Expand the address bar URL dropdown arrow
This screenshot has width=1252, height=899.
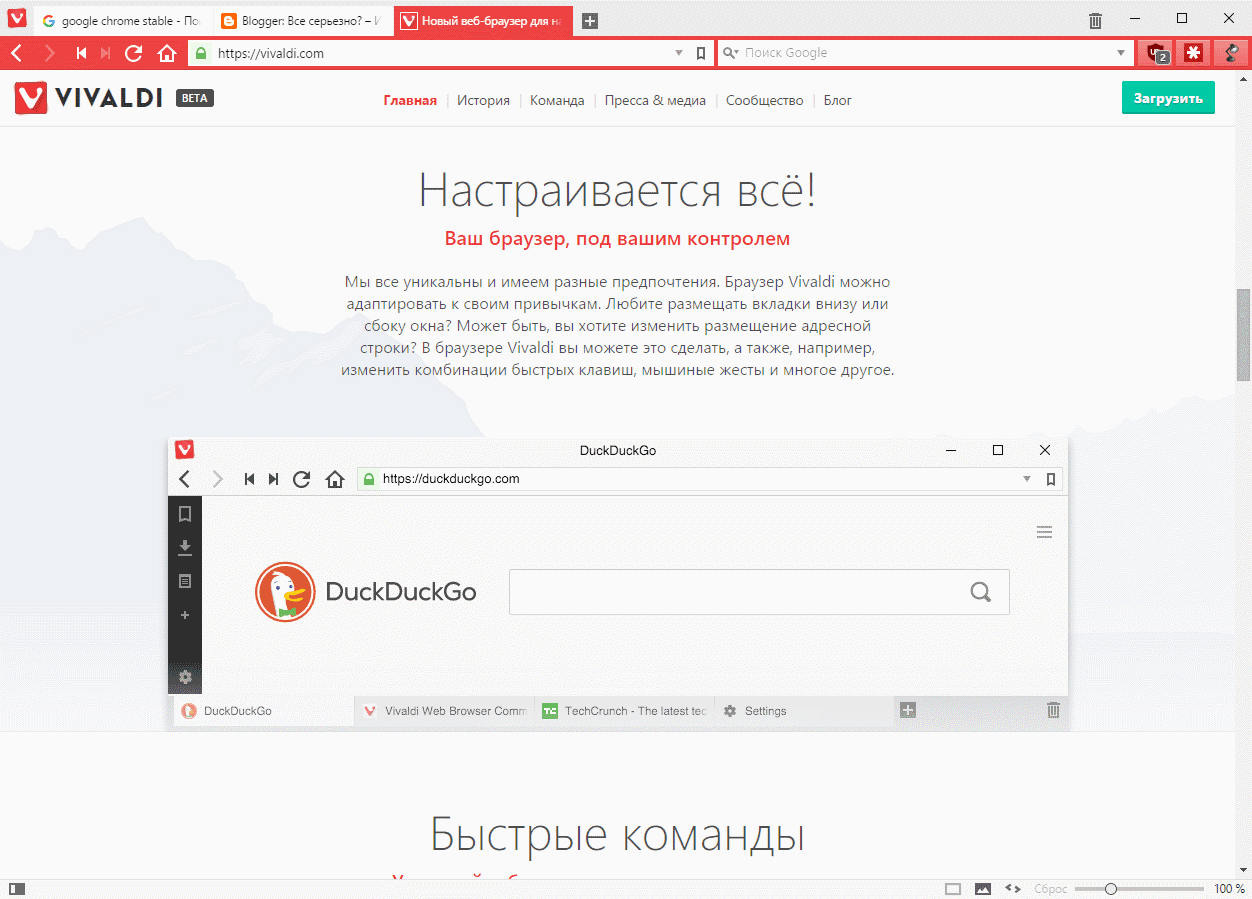point(679,53)
